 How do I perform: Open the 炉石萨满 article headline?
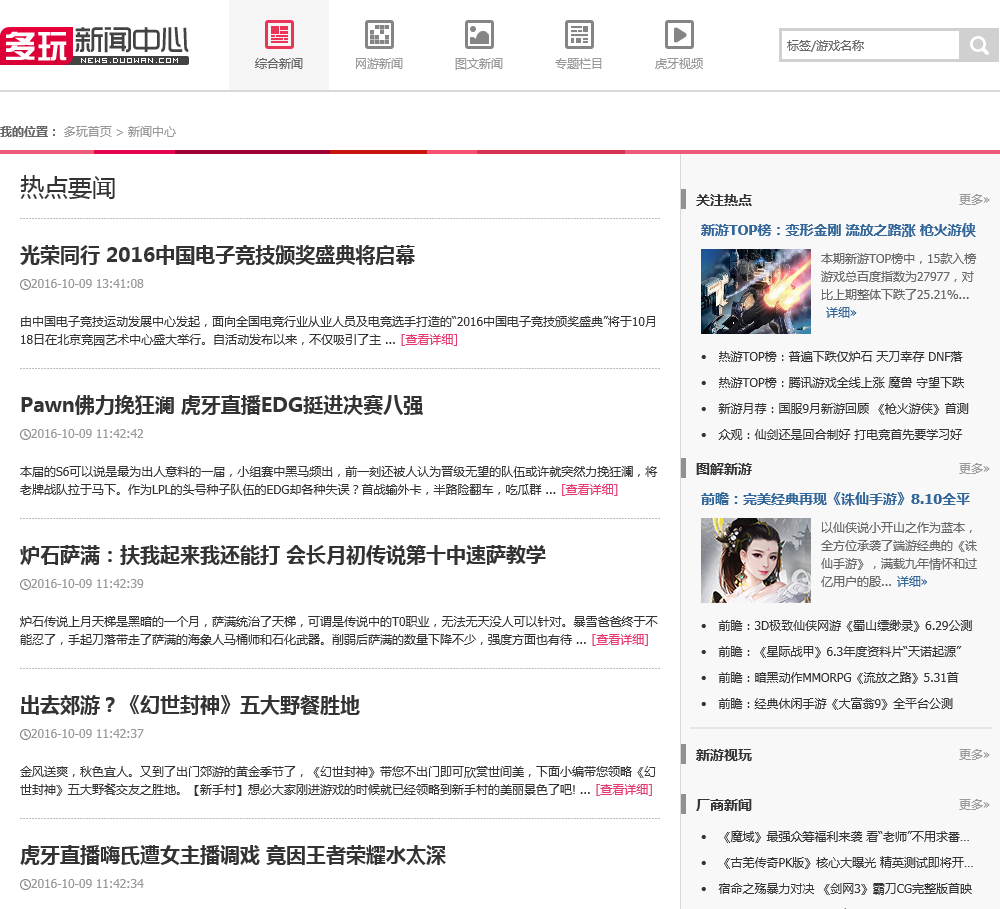283,555
